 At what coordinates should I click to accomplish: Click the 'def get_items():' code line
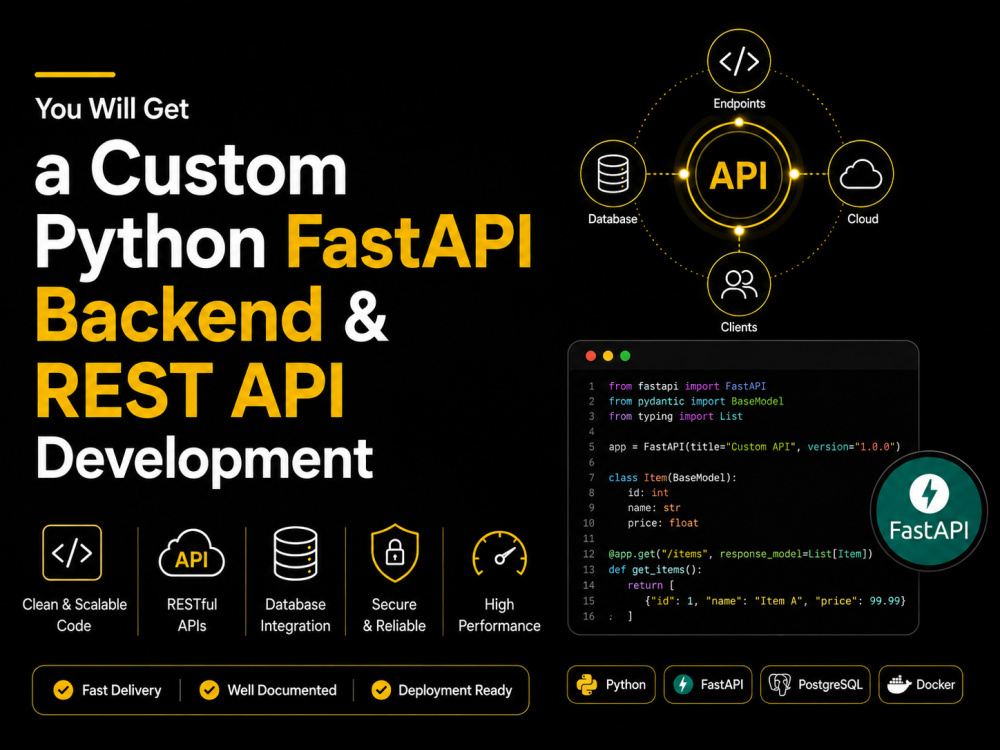[655, 570]
